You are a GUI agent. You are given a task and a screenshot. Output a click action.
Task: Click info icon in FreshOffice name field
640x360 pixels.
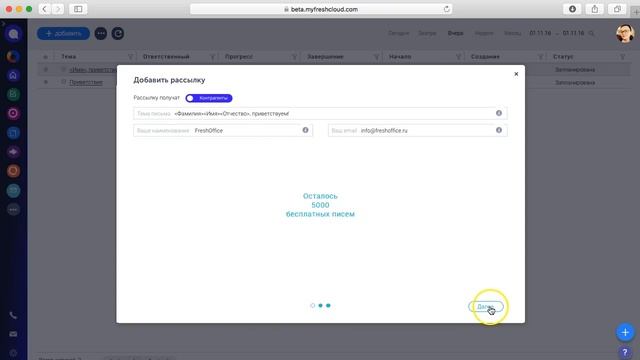click(305, 130)
